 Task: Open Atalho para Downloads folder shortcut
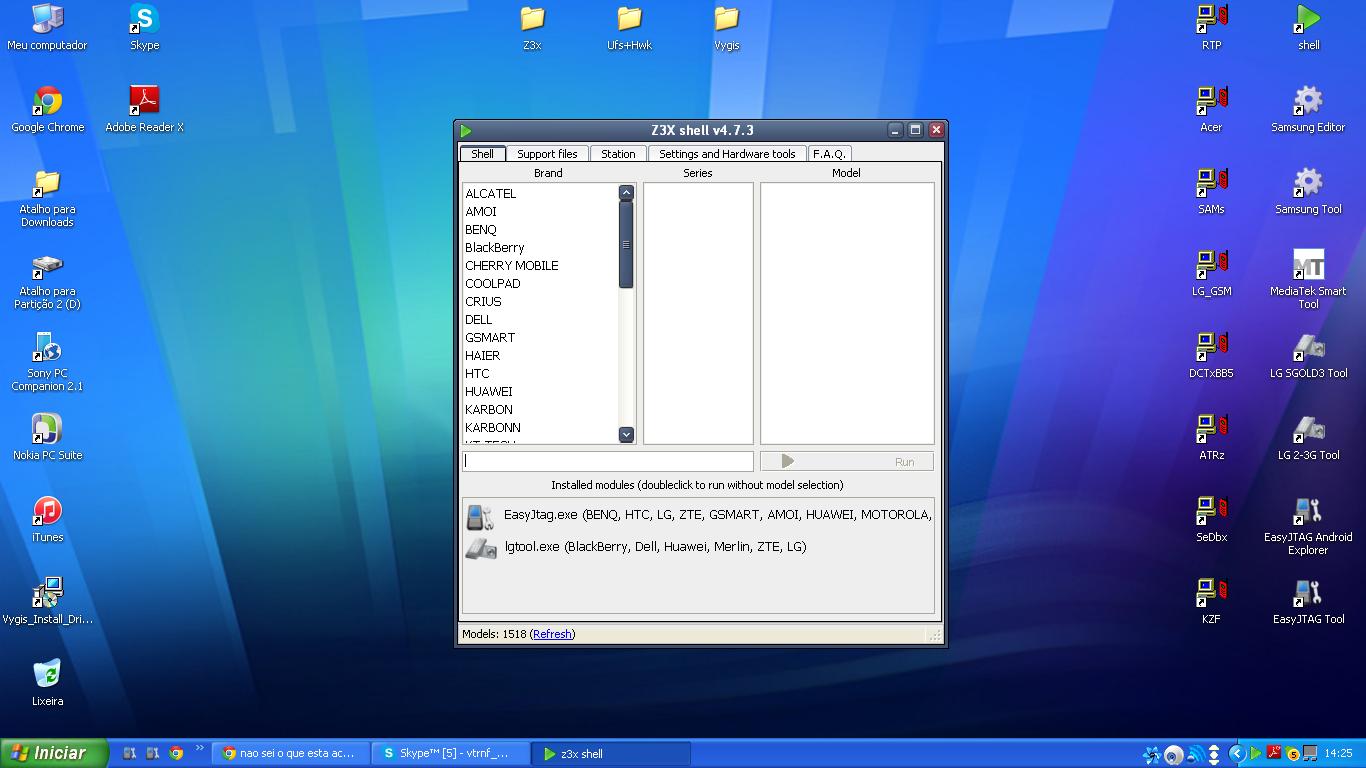[47, 197]
